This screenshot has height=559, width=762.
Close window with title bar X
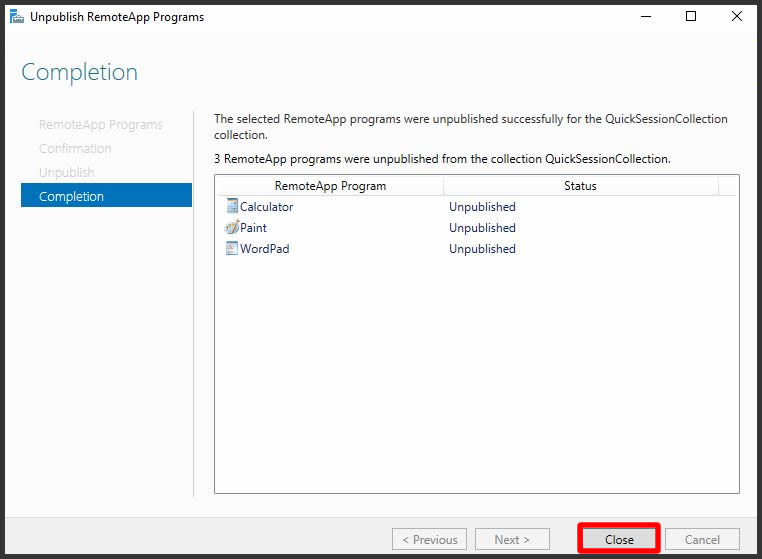(x=737, y=17)
